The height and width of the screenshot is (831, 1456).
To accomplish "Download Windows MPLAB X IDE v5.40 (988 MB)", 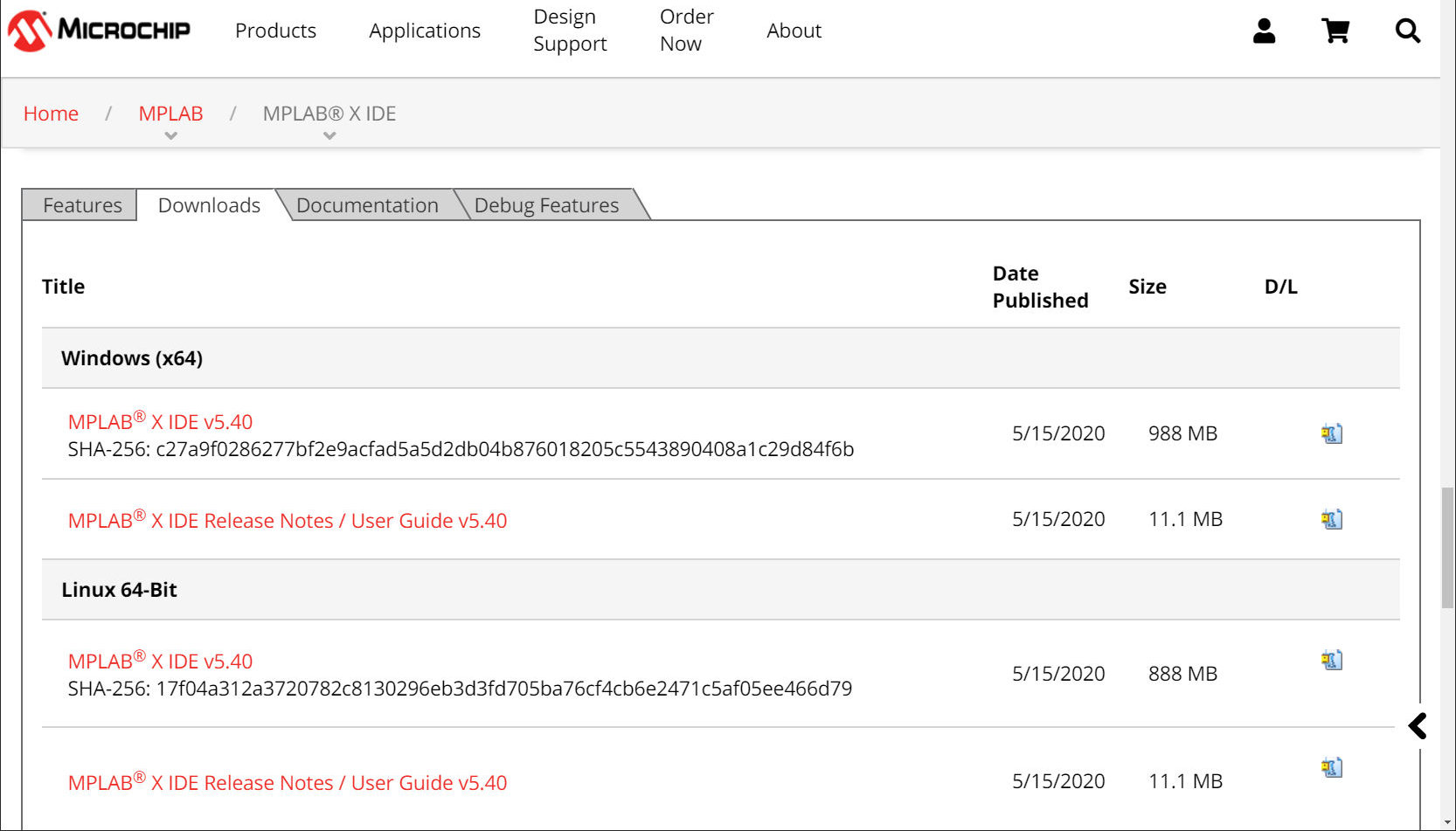I will click(x=1331, y=433).
